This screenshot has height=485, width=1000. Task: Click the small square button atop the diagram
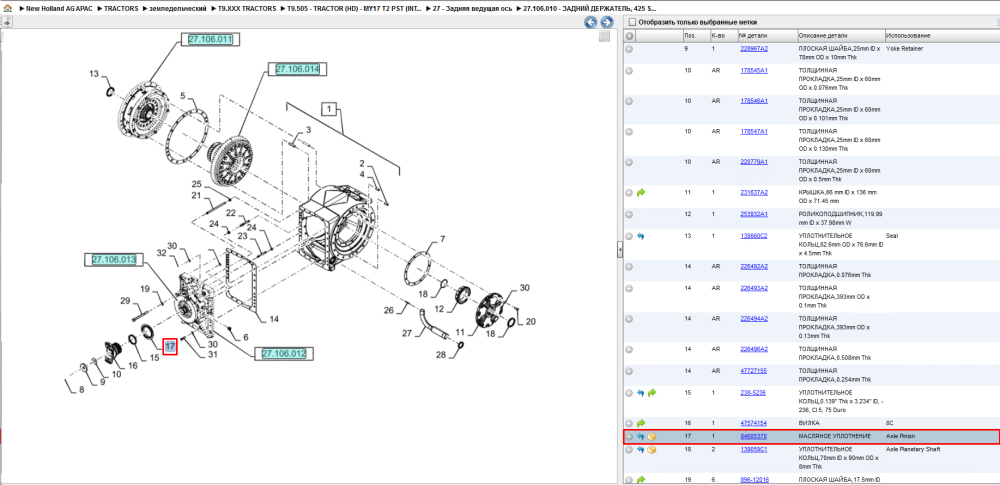[x=605, y=36]
